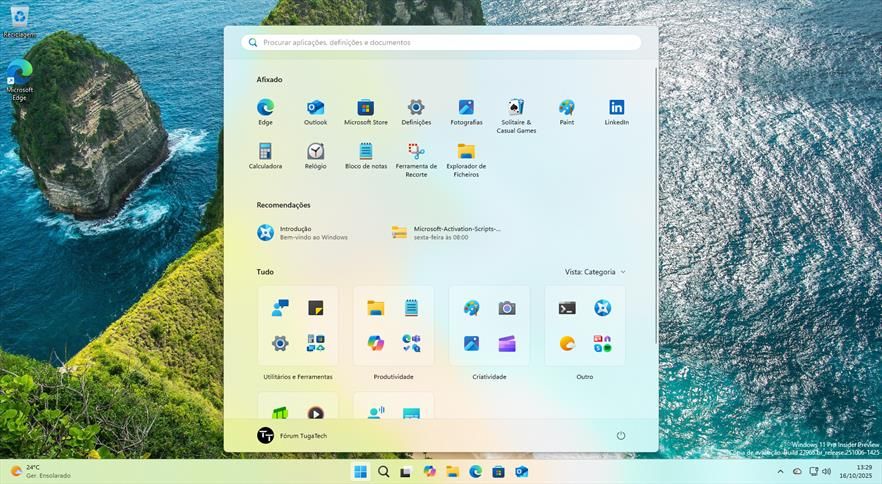The width and height of the screenshot is (882, 484).
Task: Click the OneDrive cloud tray icon
Action: (797, 472)
